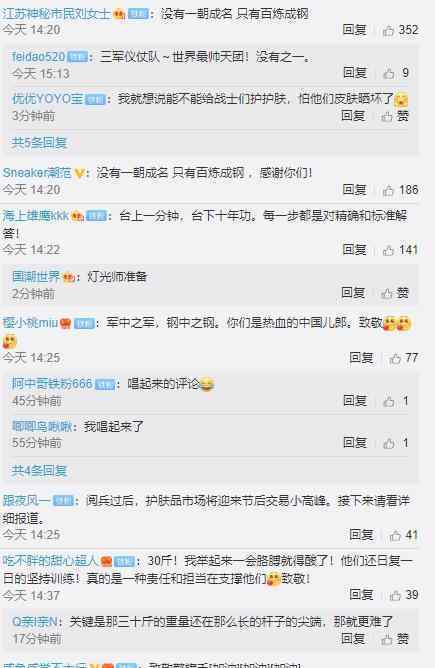The width and height of the screenshot is (435, 668).
Task: Open 江苏神秘市民刘女士's profile
Action: tap(56, 14)
